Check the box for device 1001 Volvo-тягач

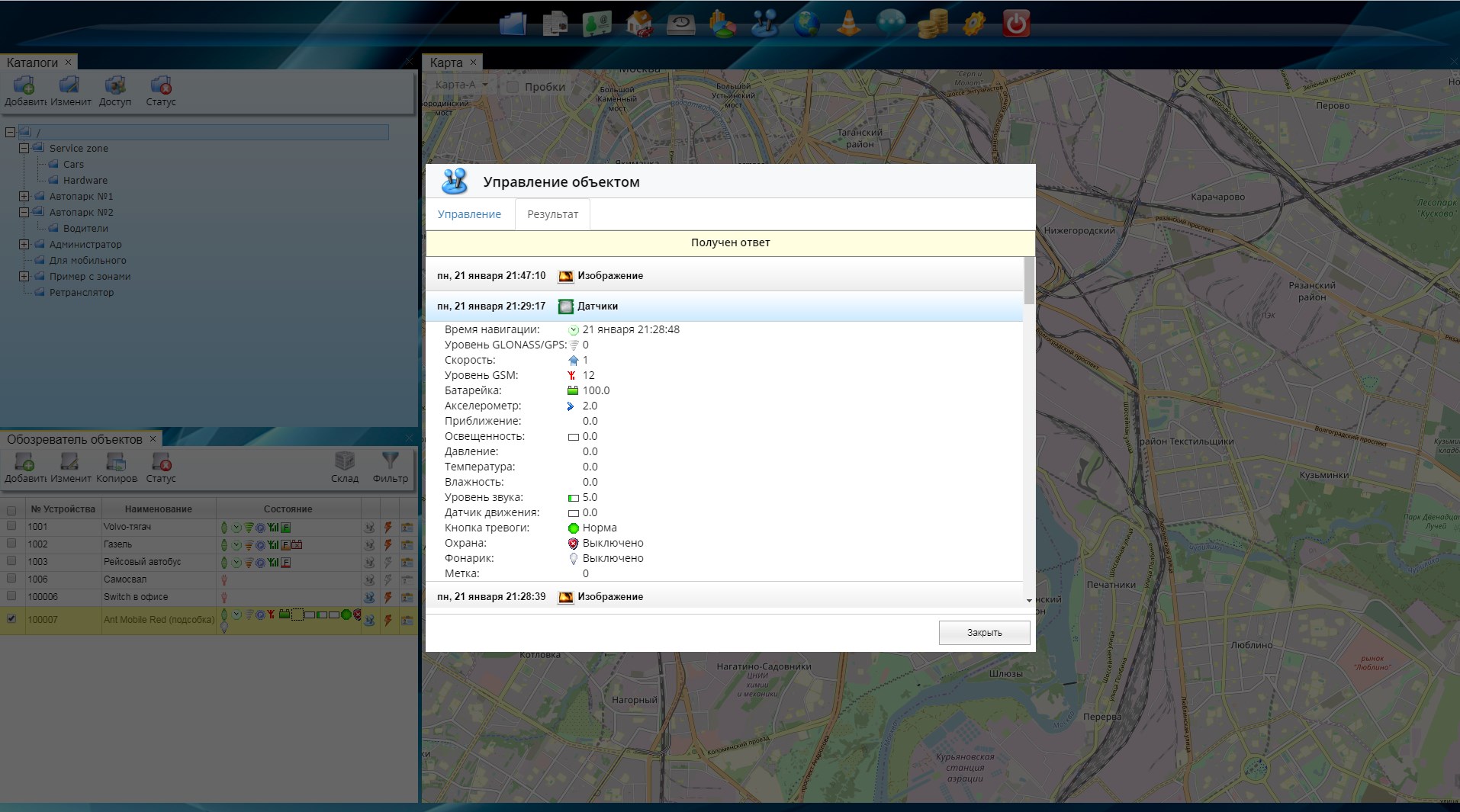(11, 526)
